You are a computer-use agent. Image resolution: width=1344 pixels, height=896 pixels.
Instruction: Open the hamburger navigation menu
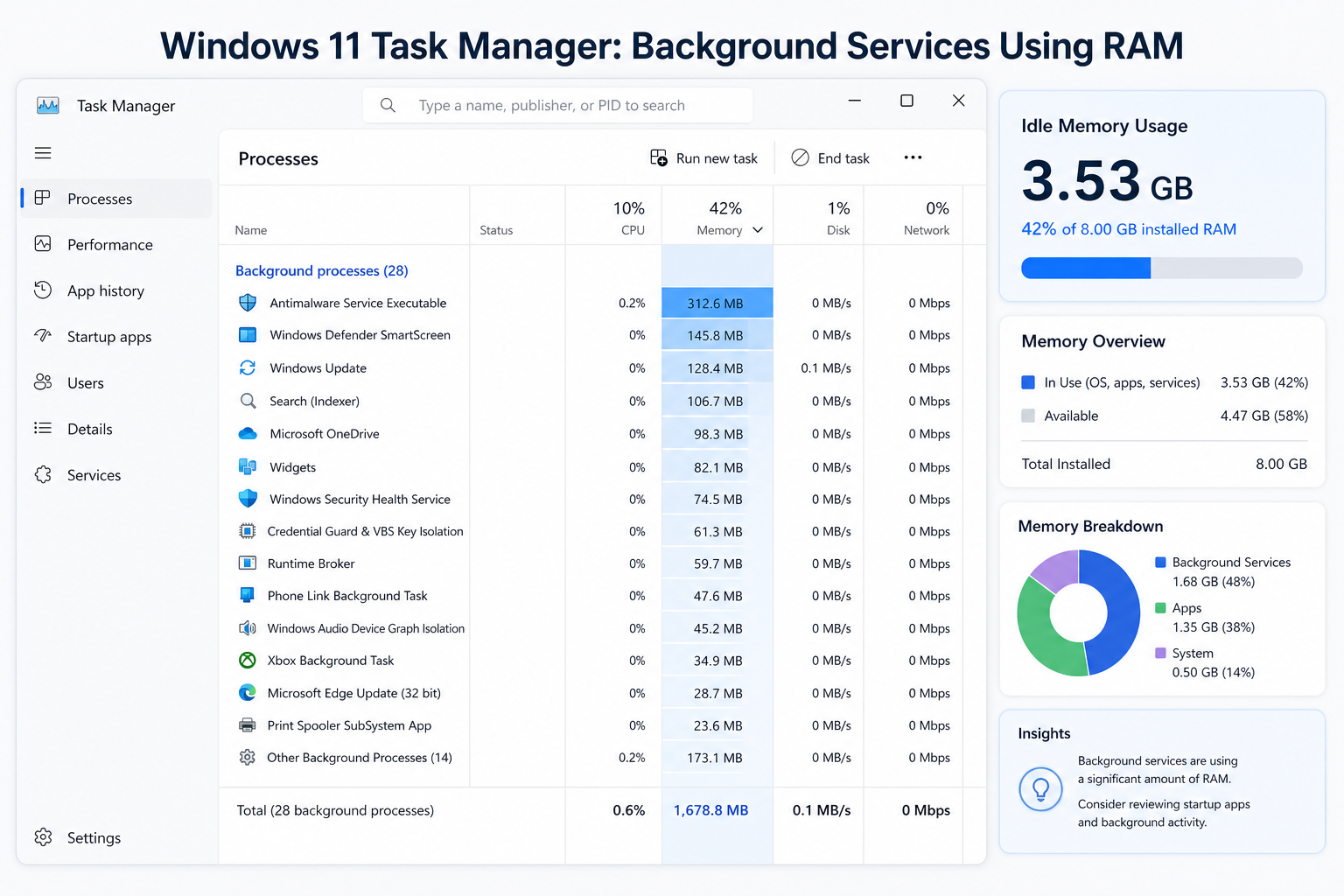(43, 153)
